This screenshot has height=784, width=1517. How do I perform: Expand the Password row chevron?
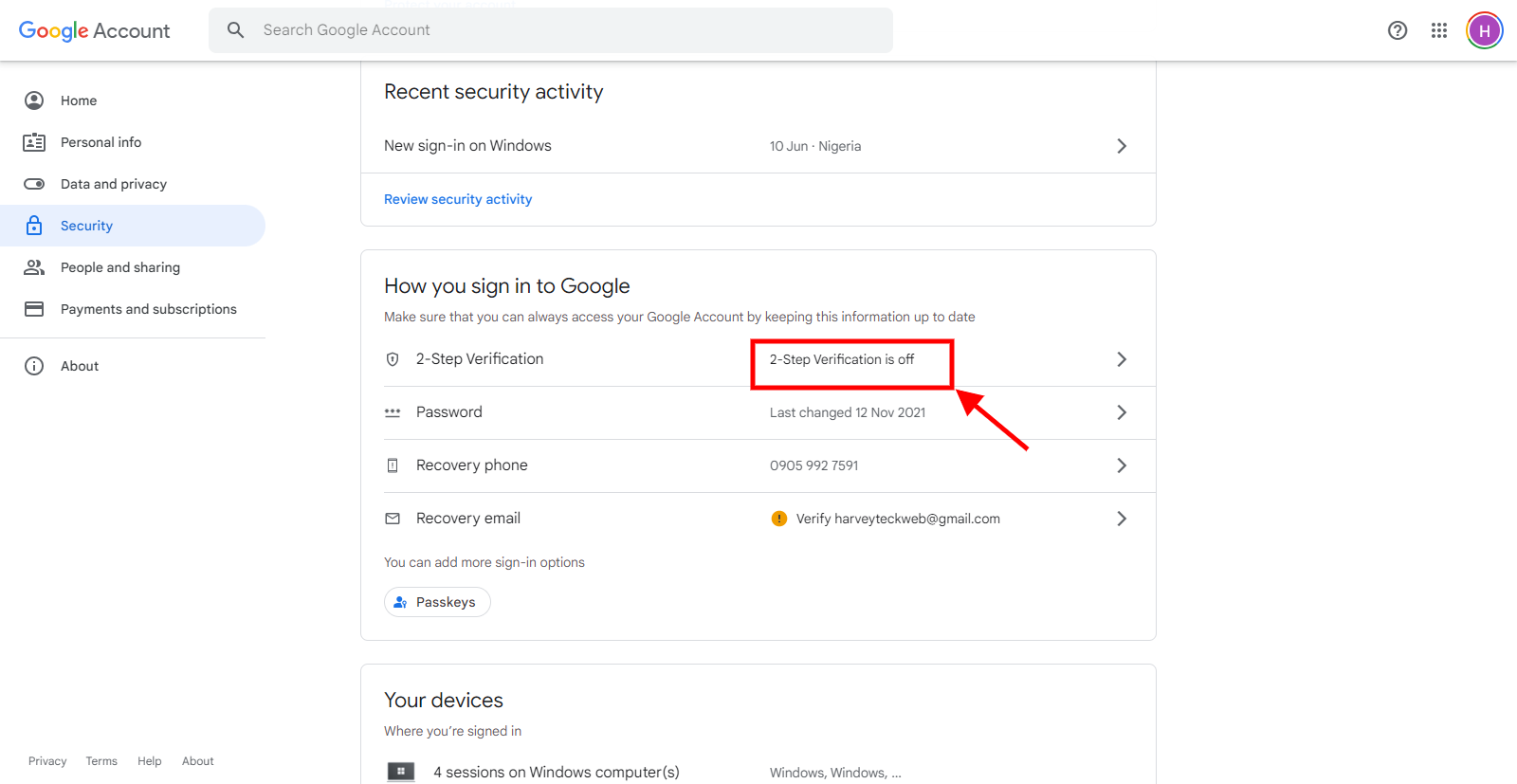pos(1122,412)
